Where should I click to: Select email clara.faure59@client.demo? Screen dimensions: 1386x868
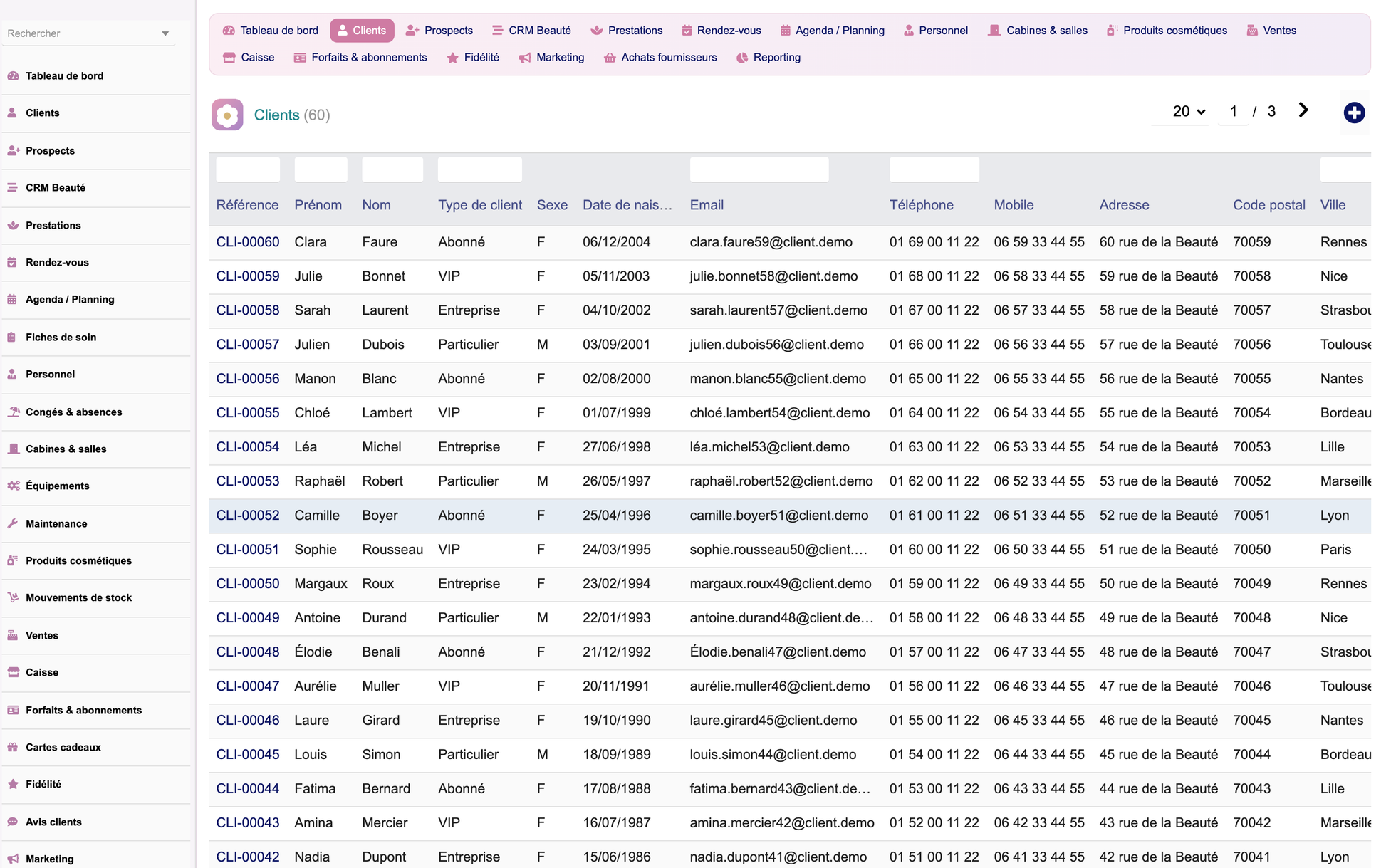tap(771, 242)
